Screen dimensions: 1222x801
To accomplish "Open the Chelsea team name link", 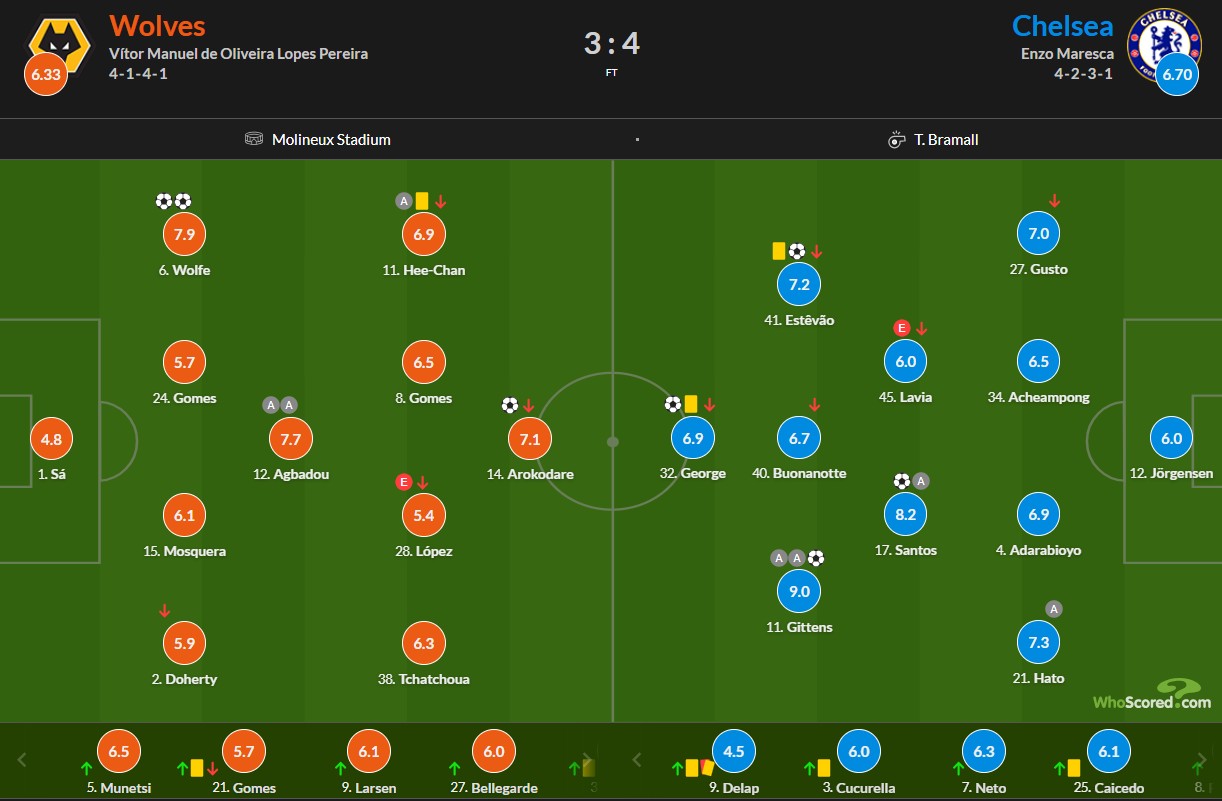I will coord(1062,25).
